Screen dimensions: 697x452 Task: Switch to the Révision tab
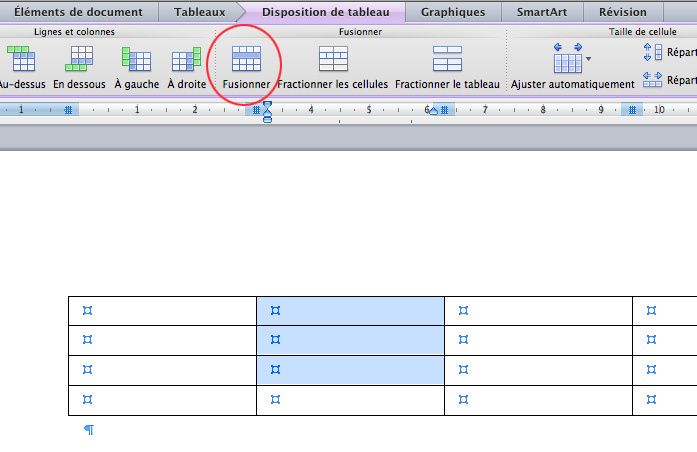622,12
